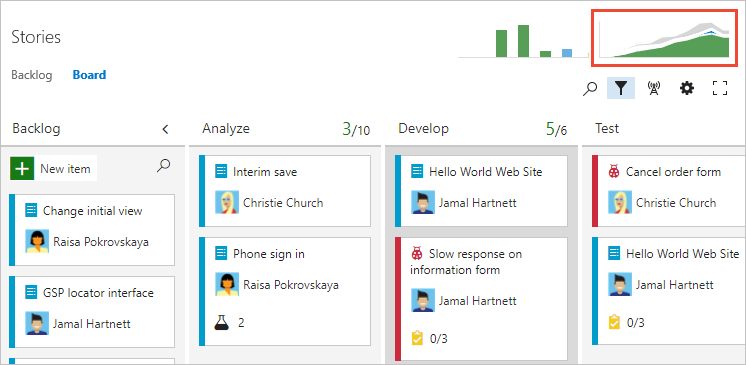
Task: Open board settings gear icon
Action: (x=687, y=88)
